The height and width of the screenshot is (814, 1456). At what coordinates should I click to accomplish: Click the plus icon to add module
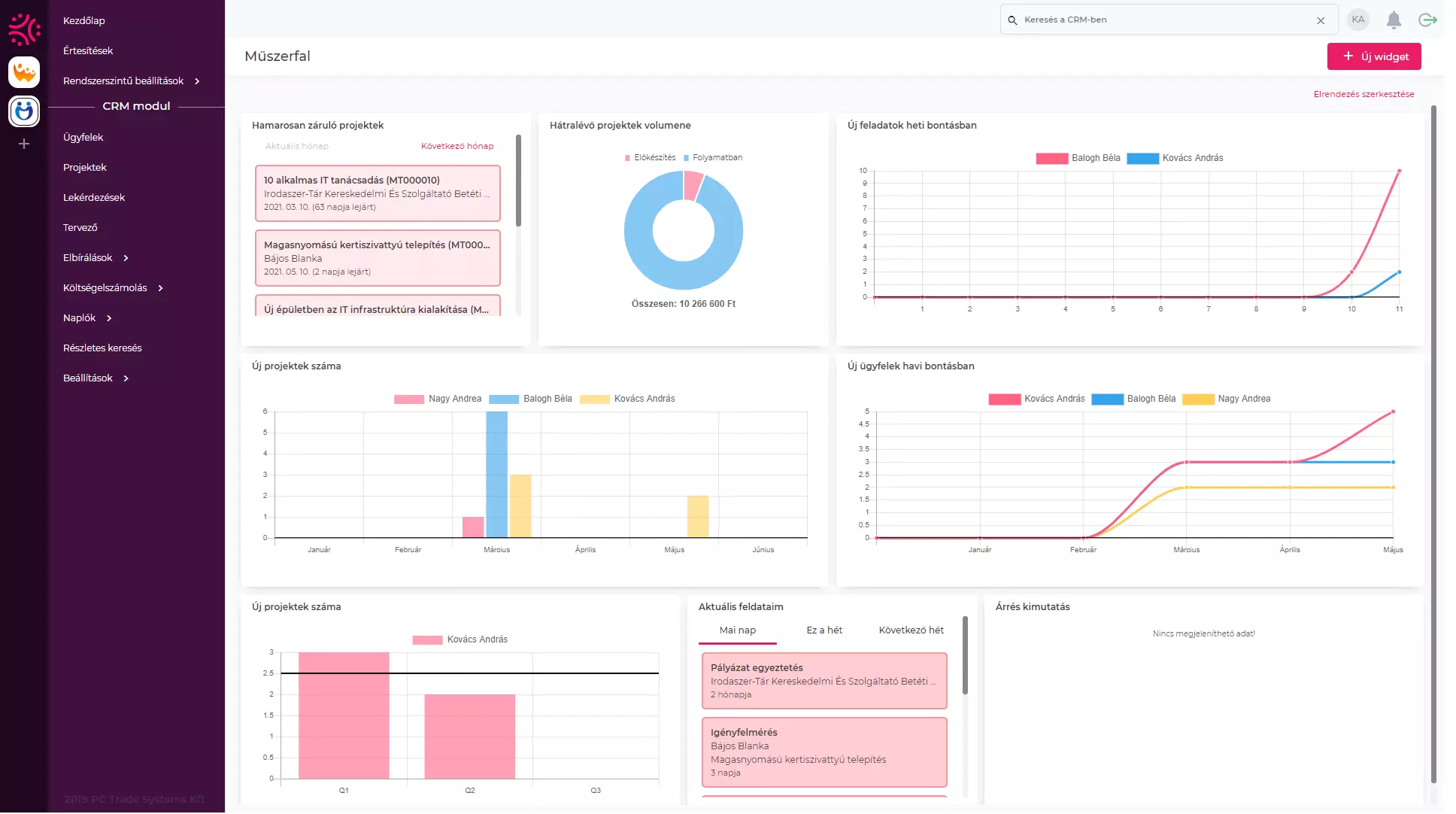pyautogui.click(x=24, y=144)
